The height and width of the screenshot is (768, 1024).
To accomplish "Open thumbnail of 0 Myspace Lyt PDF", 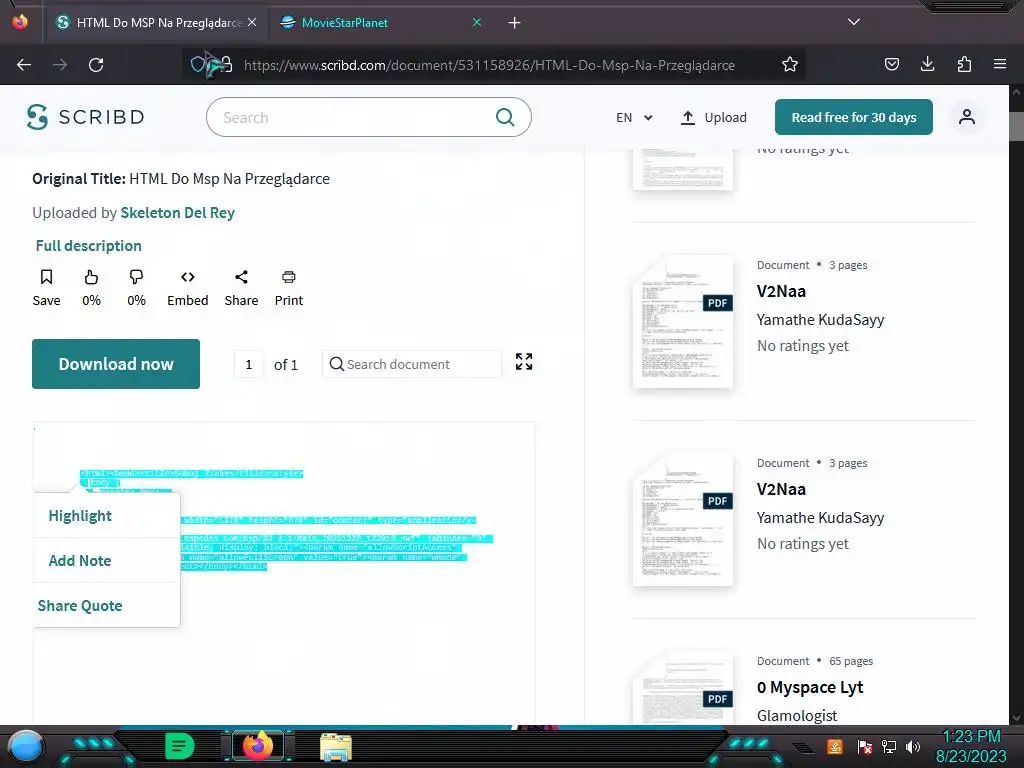I will tap(683, 688).
